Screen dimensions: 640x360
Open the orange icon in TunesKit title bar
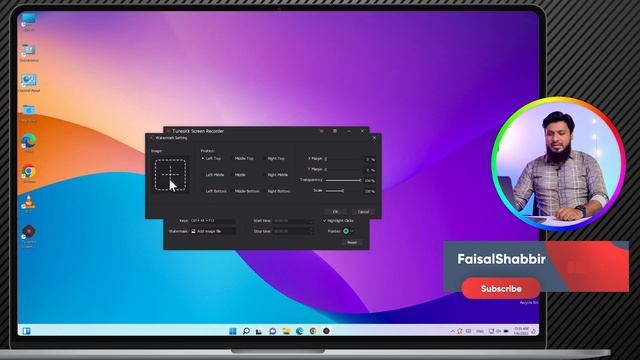click(x=322, y=131)
